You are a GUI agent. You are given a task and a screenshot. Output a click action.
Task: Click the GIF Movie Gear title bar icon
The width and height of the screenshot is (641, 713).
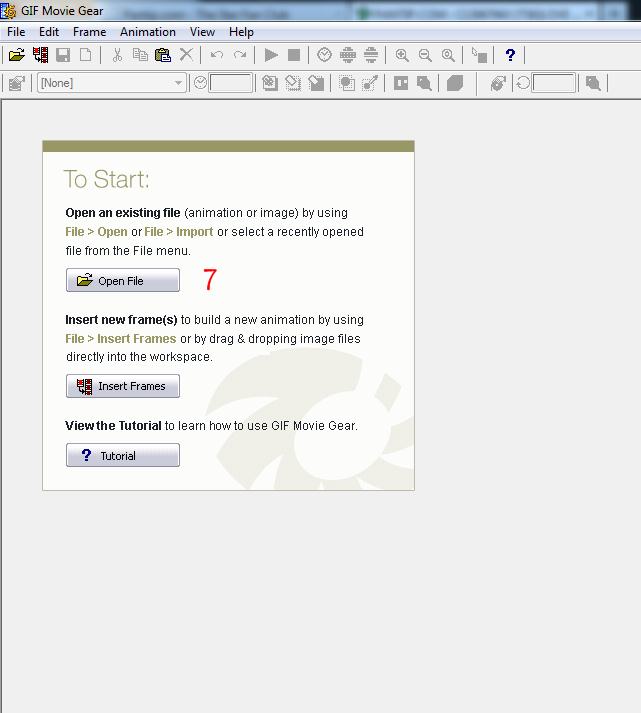point(8,11)
